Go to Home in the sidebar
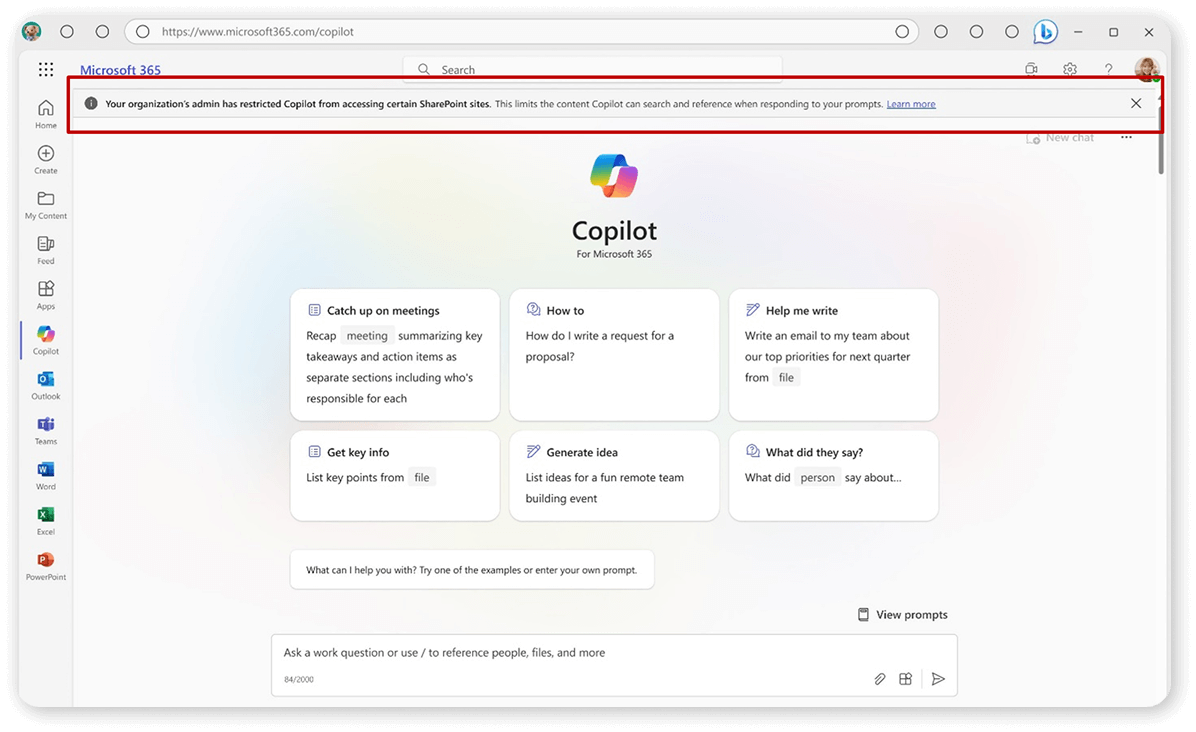 pos(46,114)
